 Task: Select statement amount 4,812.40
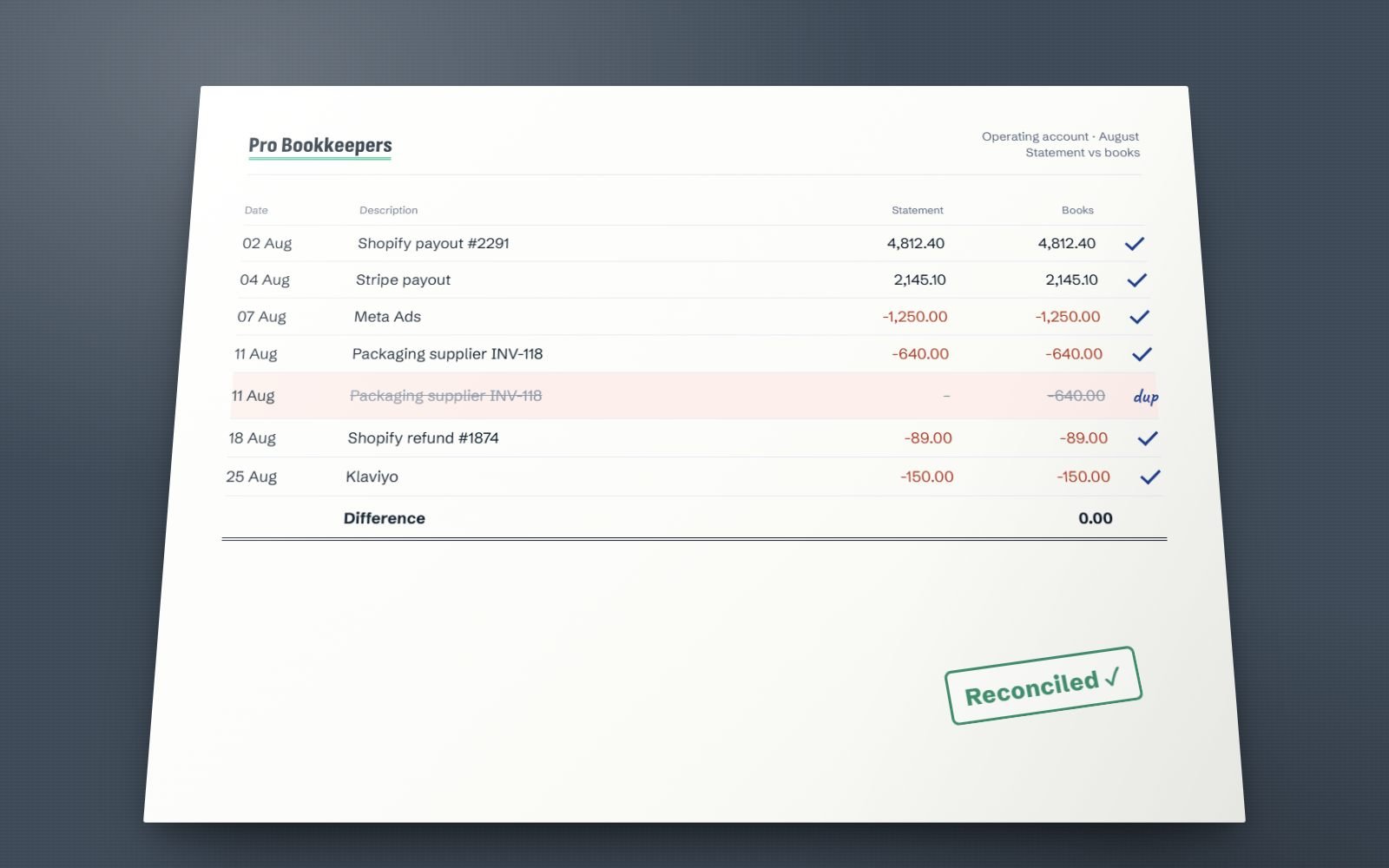tap(916, 244)
